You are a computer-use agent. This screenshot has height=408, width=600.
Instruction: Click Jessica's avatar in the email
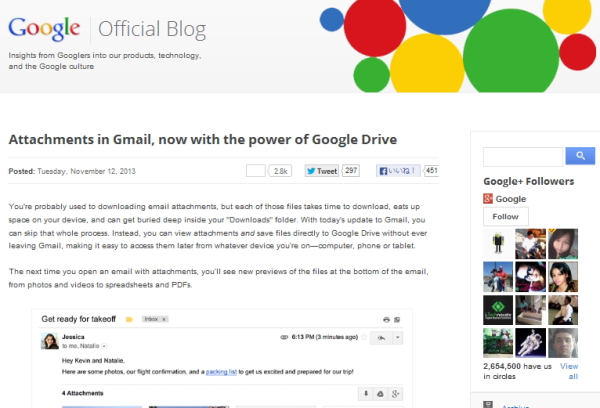46,341
